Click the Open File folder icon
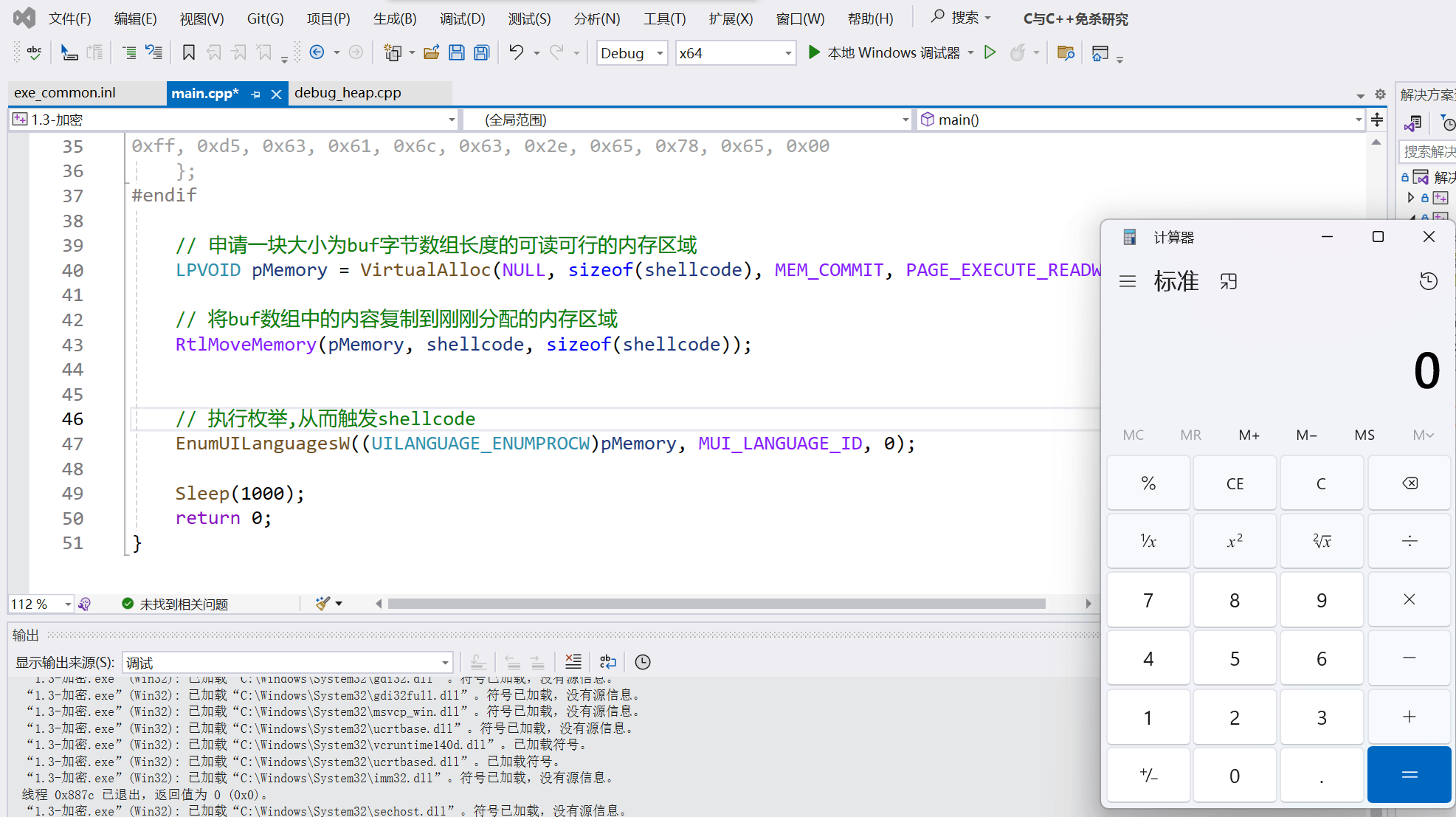 432,52
